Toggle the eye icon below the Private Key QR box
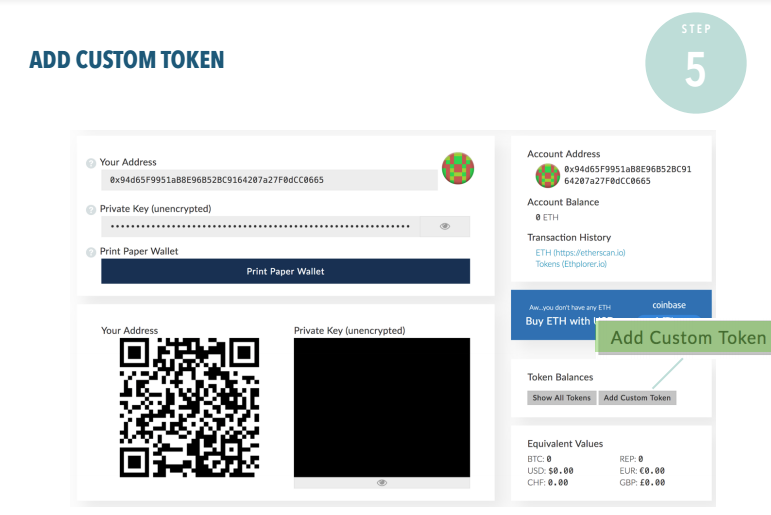Screen dimensions: 771x515 pos(382,483)
